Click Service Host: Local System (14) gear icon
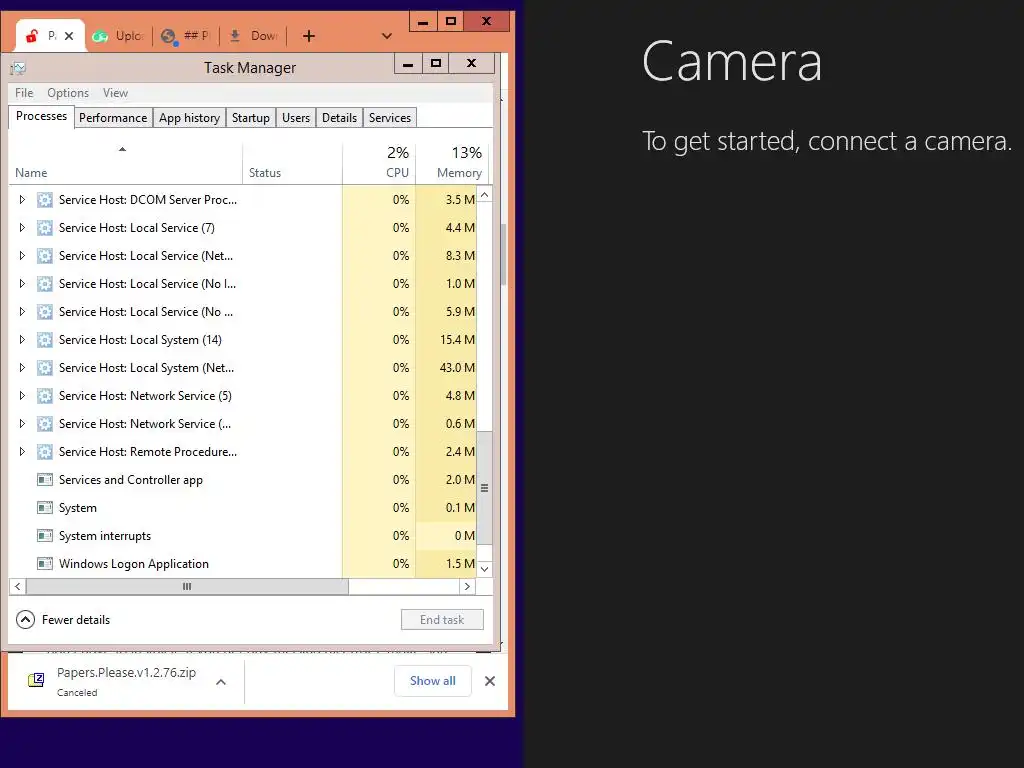The width and height of the screenshot is (1024, 768). point(44,340)
